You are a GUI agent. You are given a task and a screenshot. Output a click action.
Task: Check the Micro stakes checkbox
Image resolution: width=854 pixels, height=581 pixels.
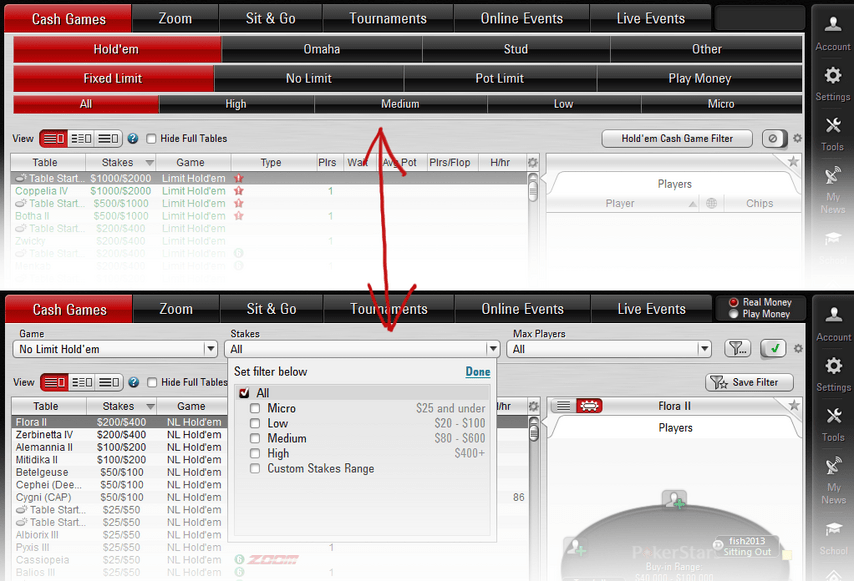click(255, 408)
